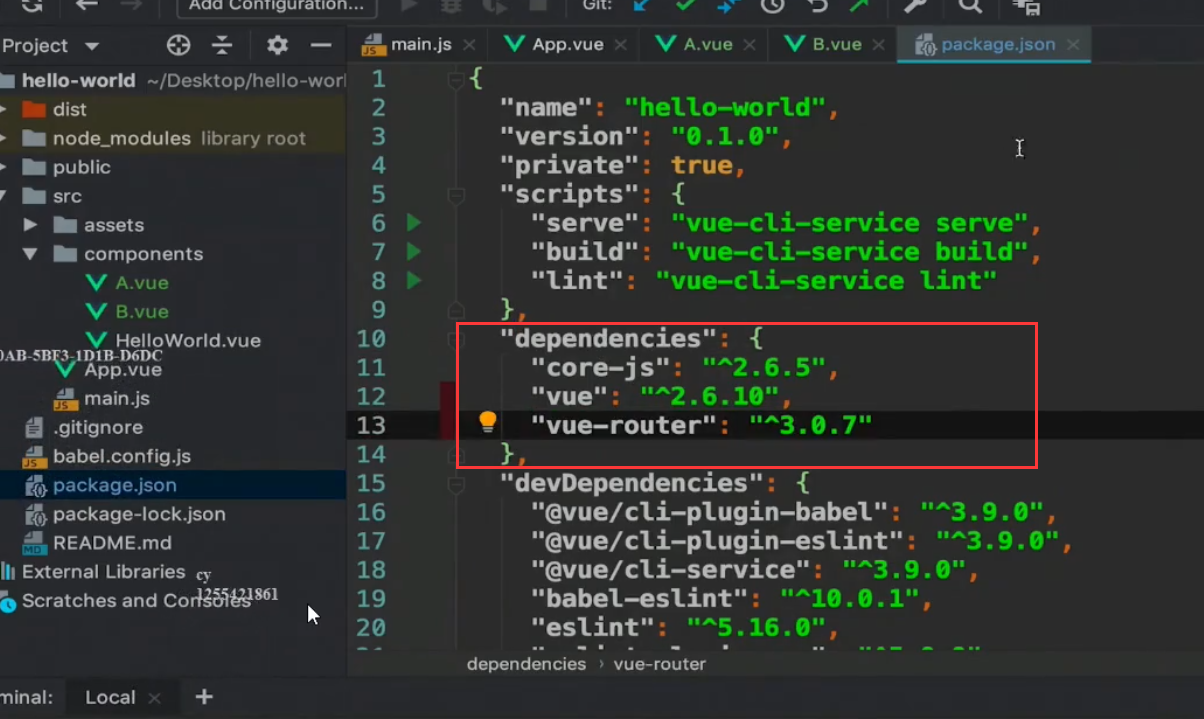The image size is (1204, 719).
Task: Click fold end marker at line 14
Action: (x=457, y=453)
